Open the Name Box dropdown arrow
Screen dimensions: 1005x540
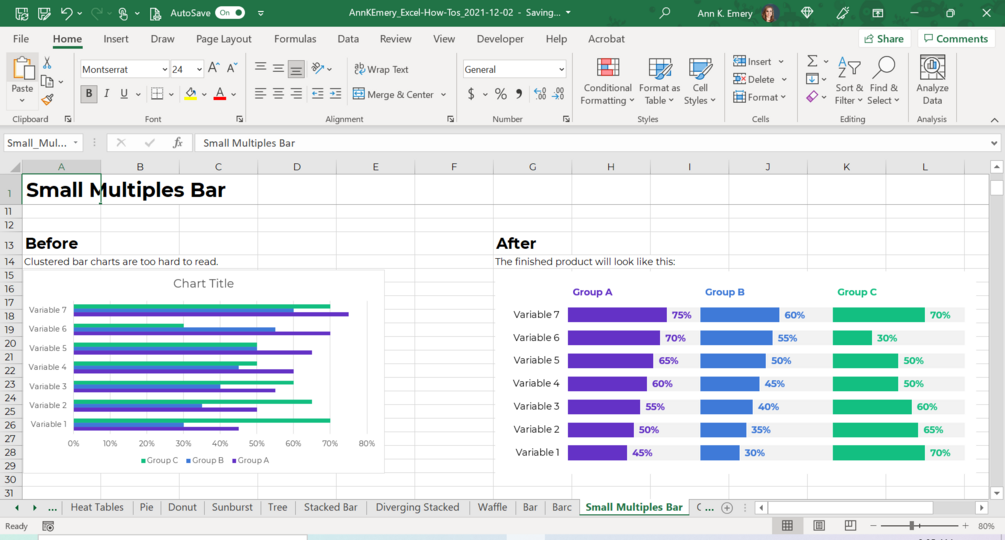point(76,143)
